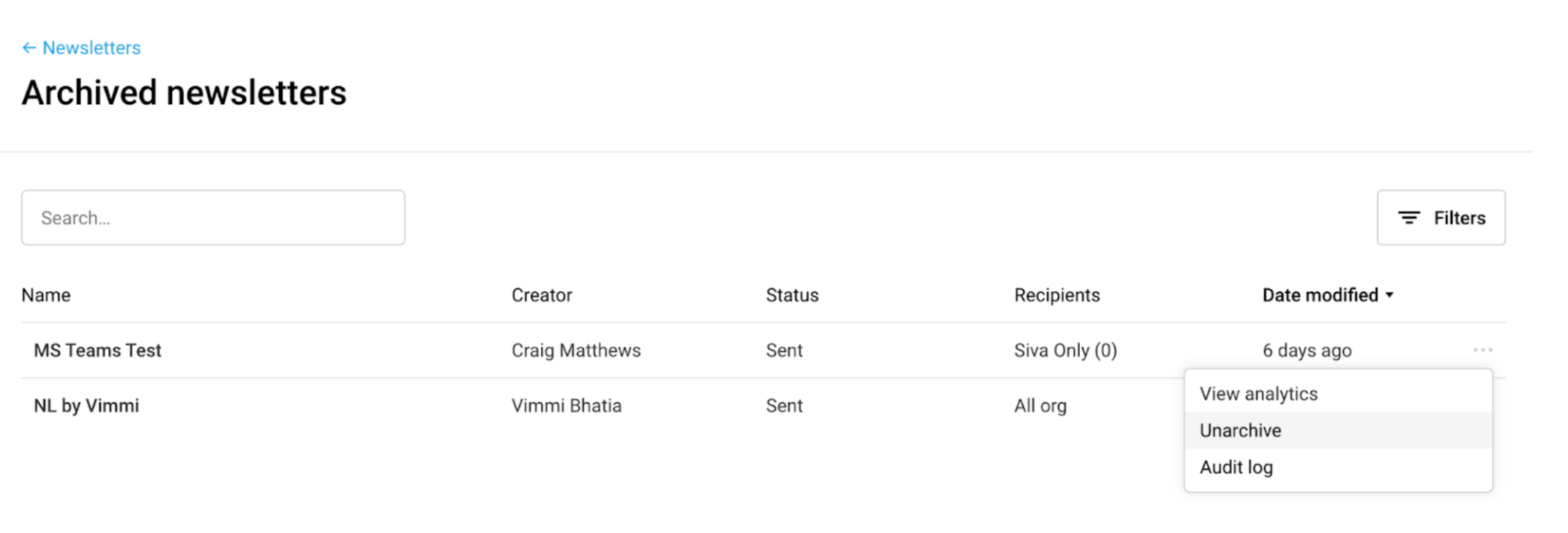Click the 6 days ago date cell

(1307, 351)
